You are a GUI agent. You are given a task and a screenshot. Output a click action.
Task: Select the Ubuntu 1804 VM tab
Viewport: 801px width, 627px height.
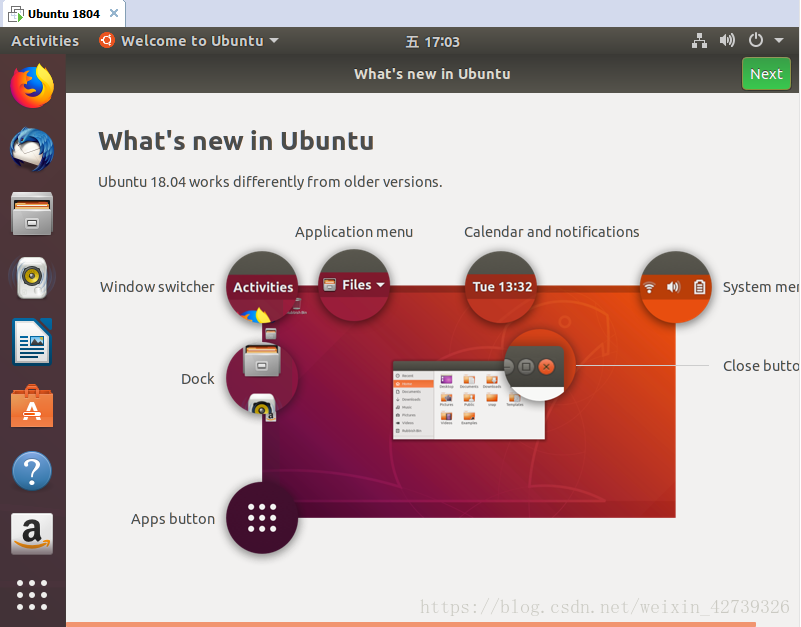(x=63, y=14)
